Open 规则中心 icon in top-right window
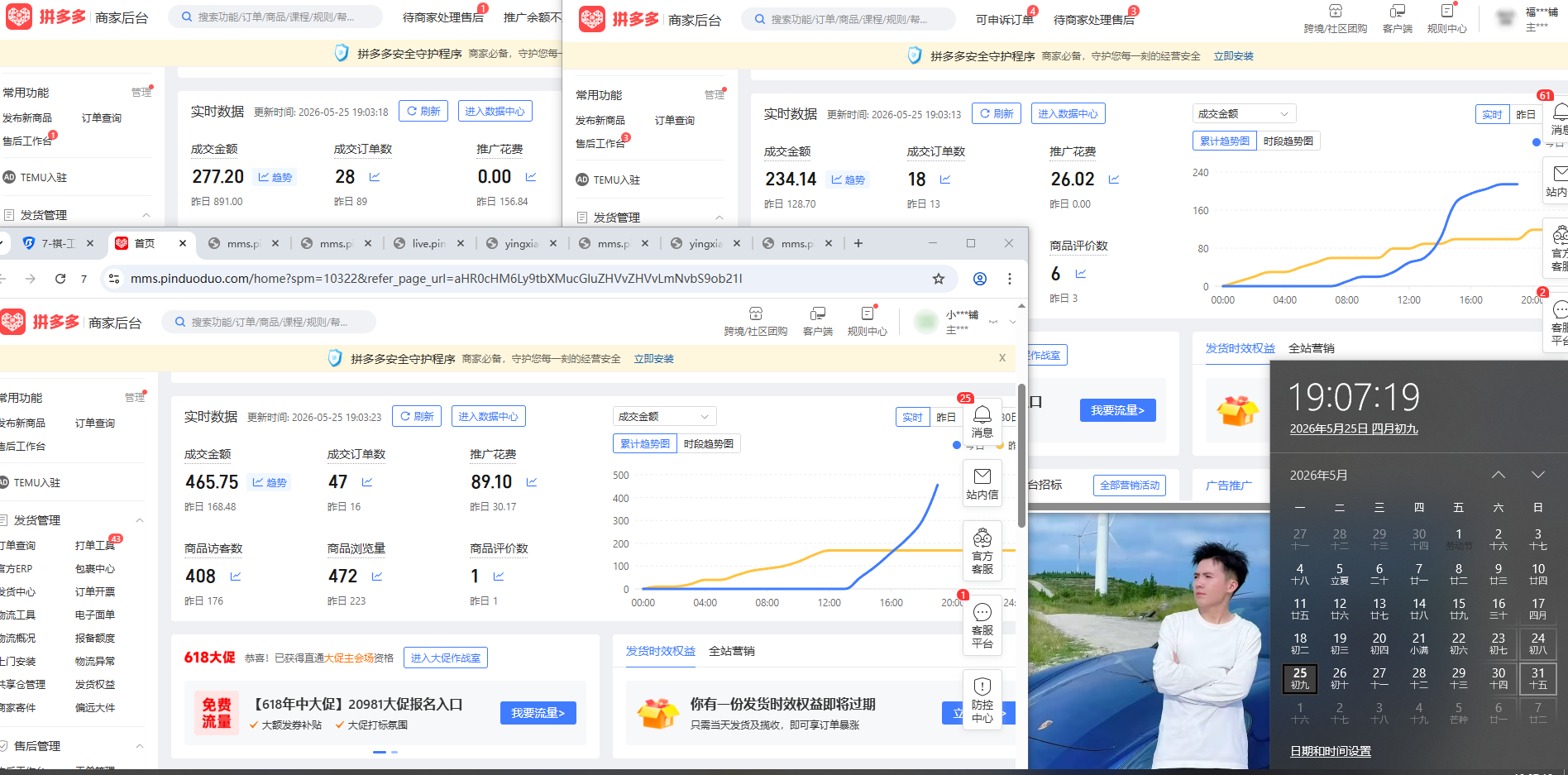Image resolution: width=1568 pixels, height=775 pixels. tap(1446, 18)
